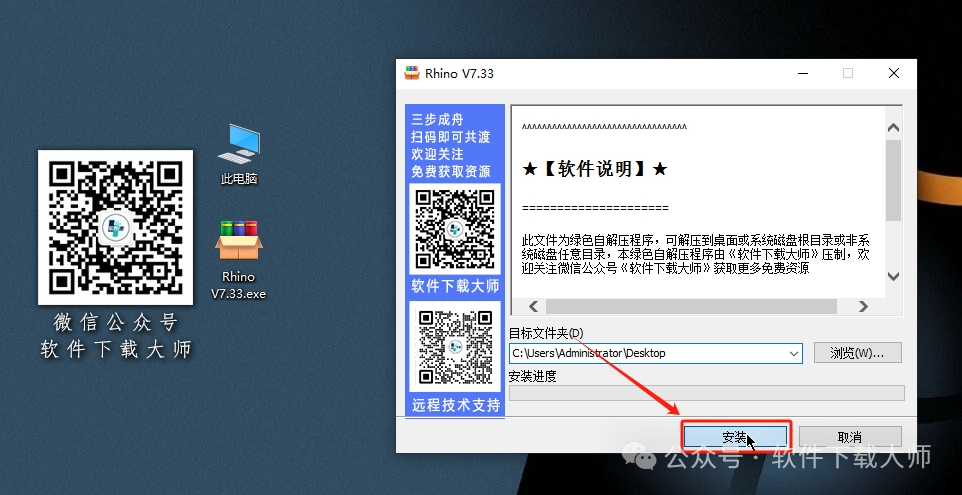This screenshot has width=962, height=495.
Task: Click the vertical scrollbar thumb
Action: [x=893, y=180]
